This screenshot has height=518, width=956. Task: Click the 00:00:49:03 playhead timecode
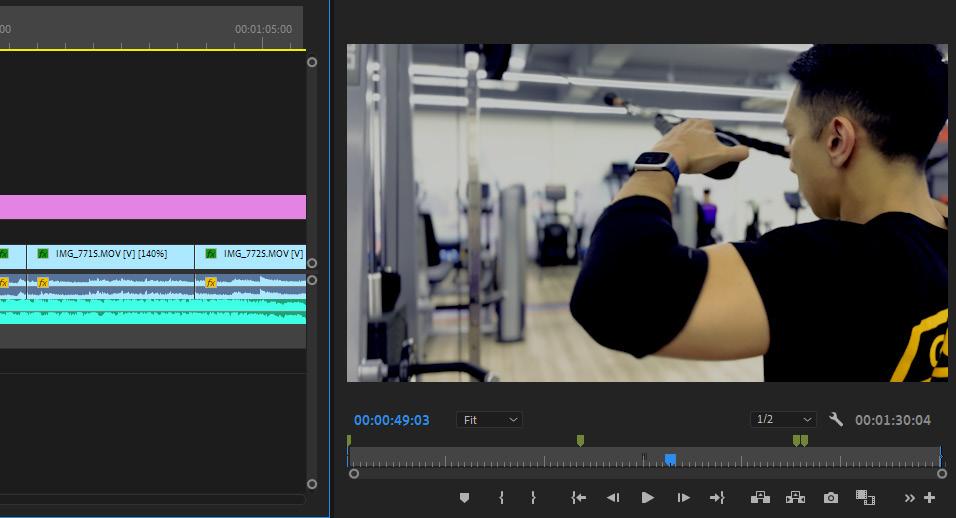(x=391, y=420)
